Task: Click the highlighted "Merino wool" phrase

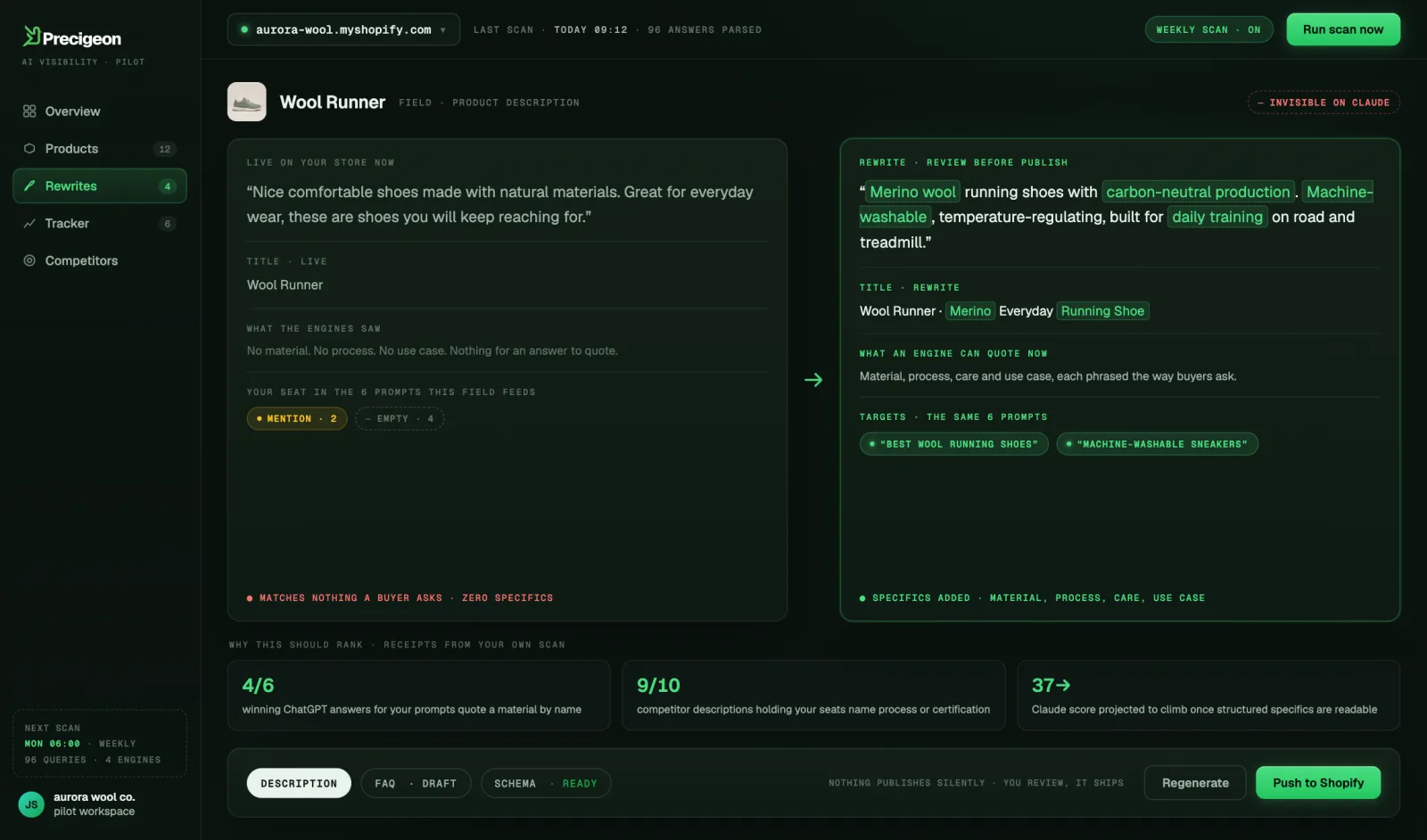Action: point(912,192)
